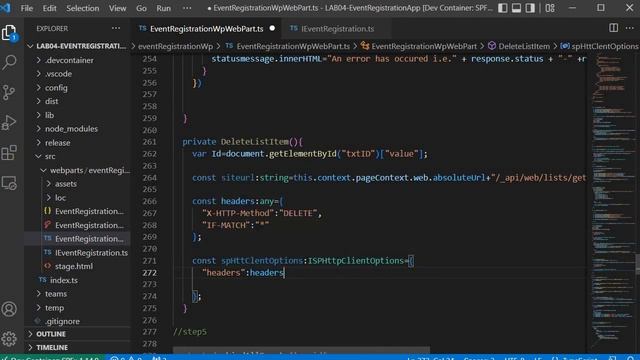Click the horizontal editor scrollbar
This screenshot has height=360, width=640.
pyautogui.click(x=301, y=350)
